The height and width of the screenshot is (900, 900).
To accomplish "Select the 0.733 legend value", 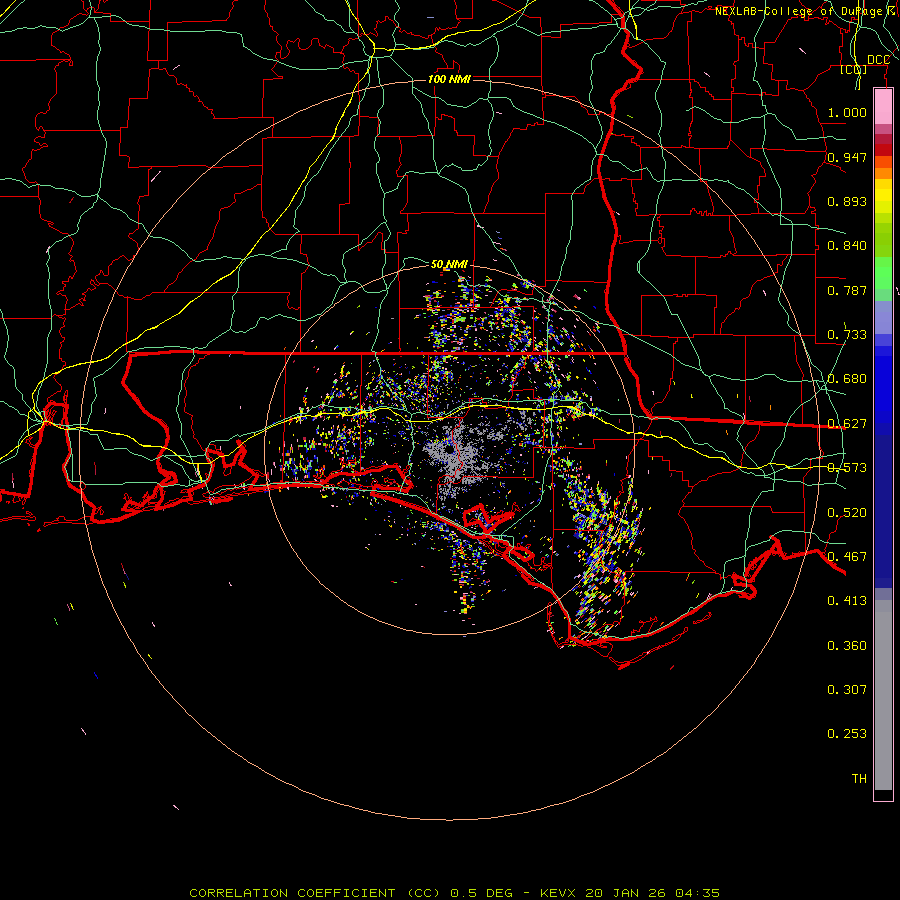I will [x=847, y=335].
